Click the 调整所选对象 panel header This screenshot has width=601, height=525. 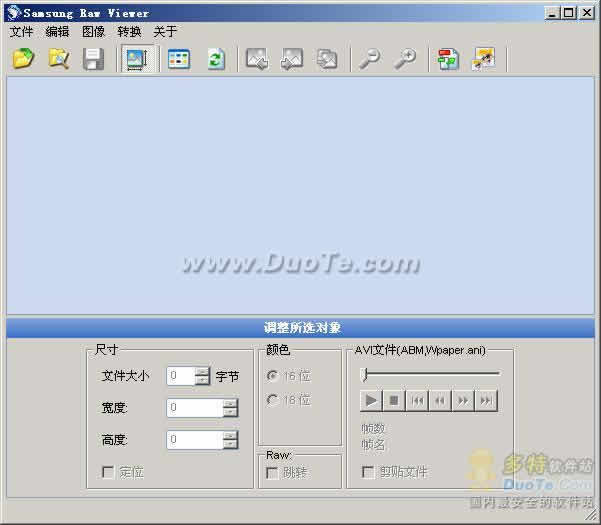(300, 328)
